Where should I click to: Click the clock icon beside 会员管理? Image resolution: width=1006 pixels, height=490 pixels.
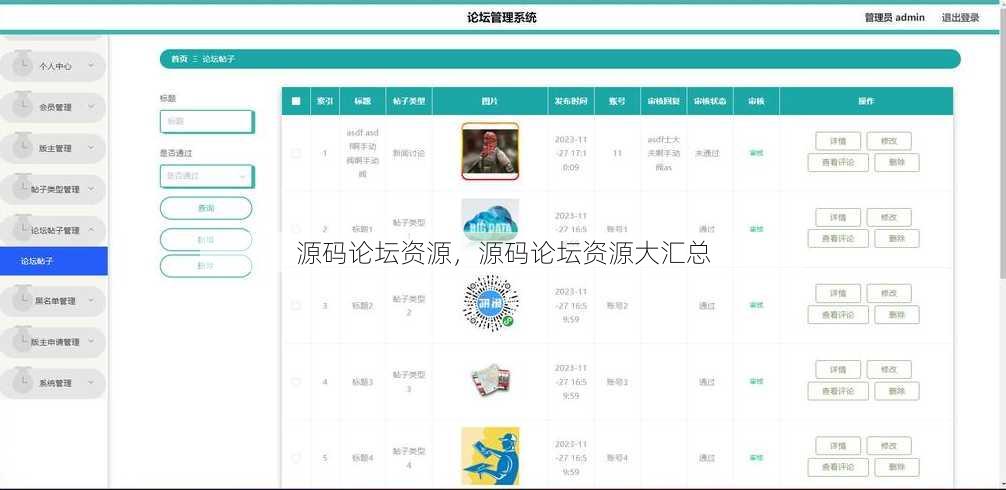22,106
